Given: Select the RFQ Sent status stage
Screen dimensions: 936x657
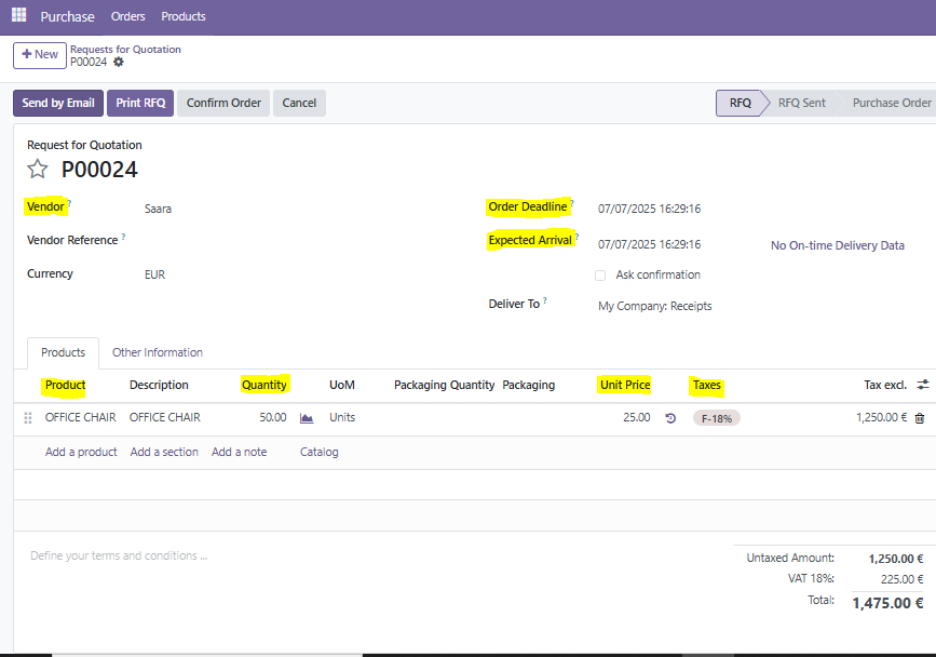Looking at the screenshot, I should click(801, 103).
